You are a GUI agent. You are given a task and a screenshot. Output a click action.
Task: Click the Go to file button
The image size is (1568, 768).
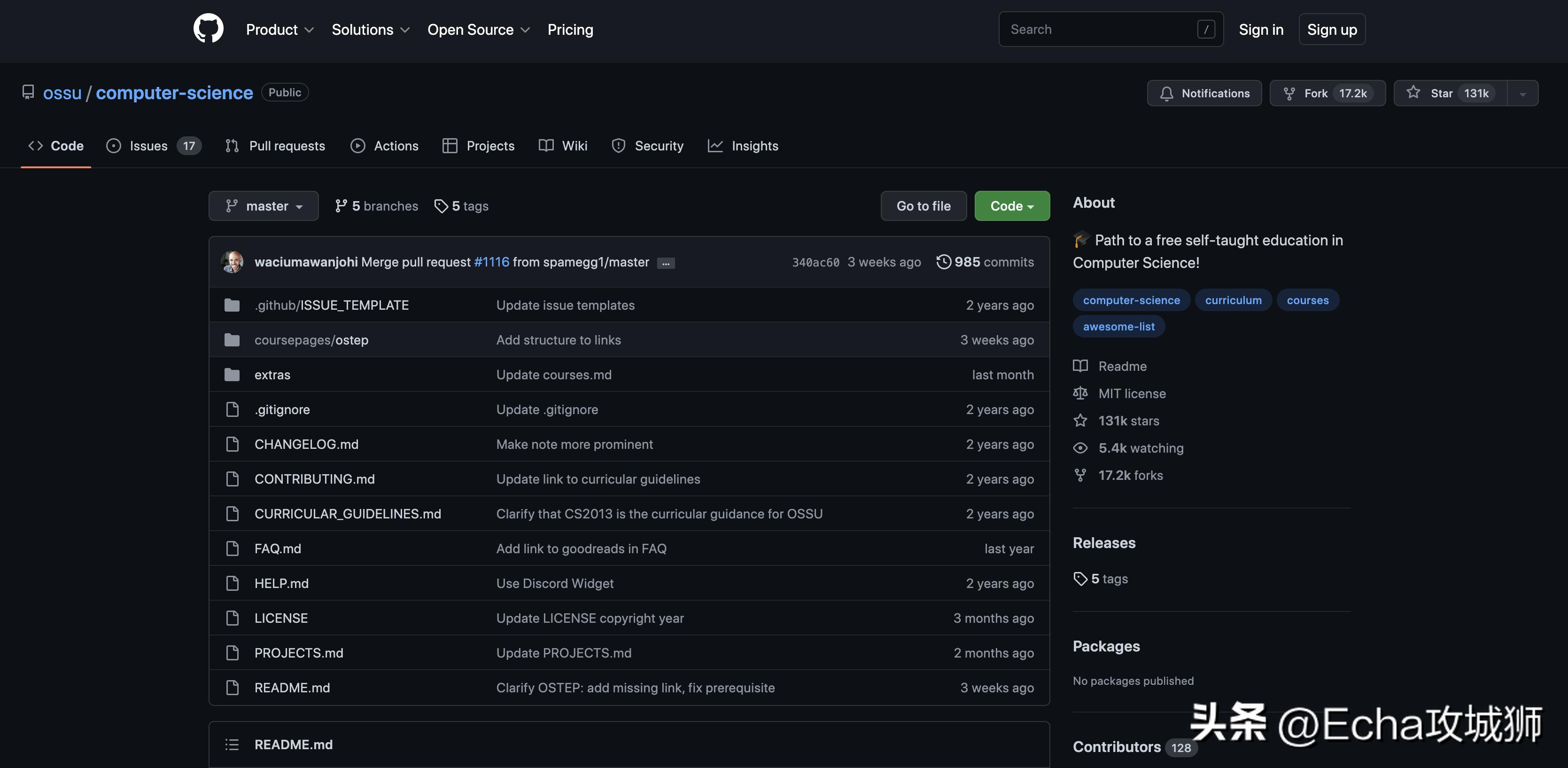click(923, 206)
